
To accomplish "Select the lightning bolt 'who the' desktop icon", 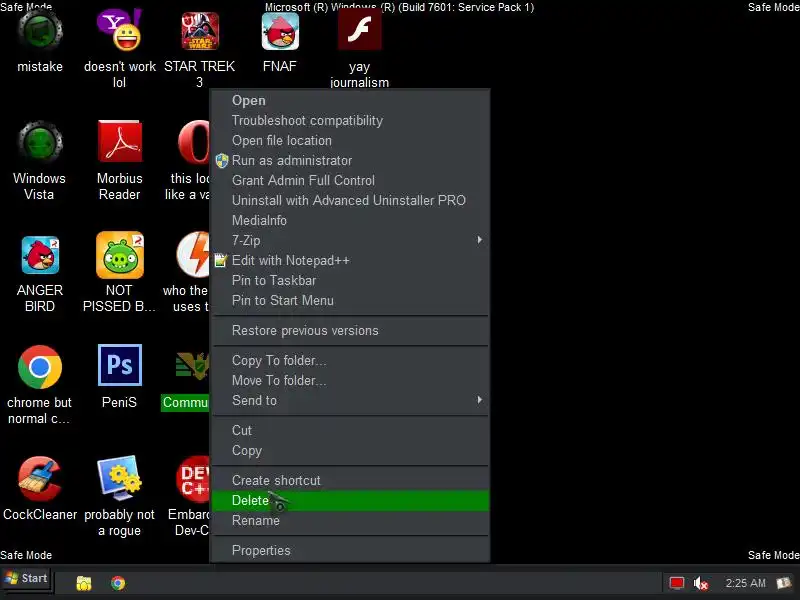I will tap(193, 254).
